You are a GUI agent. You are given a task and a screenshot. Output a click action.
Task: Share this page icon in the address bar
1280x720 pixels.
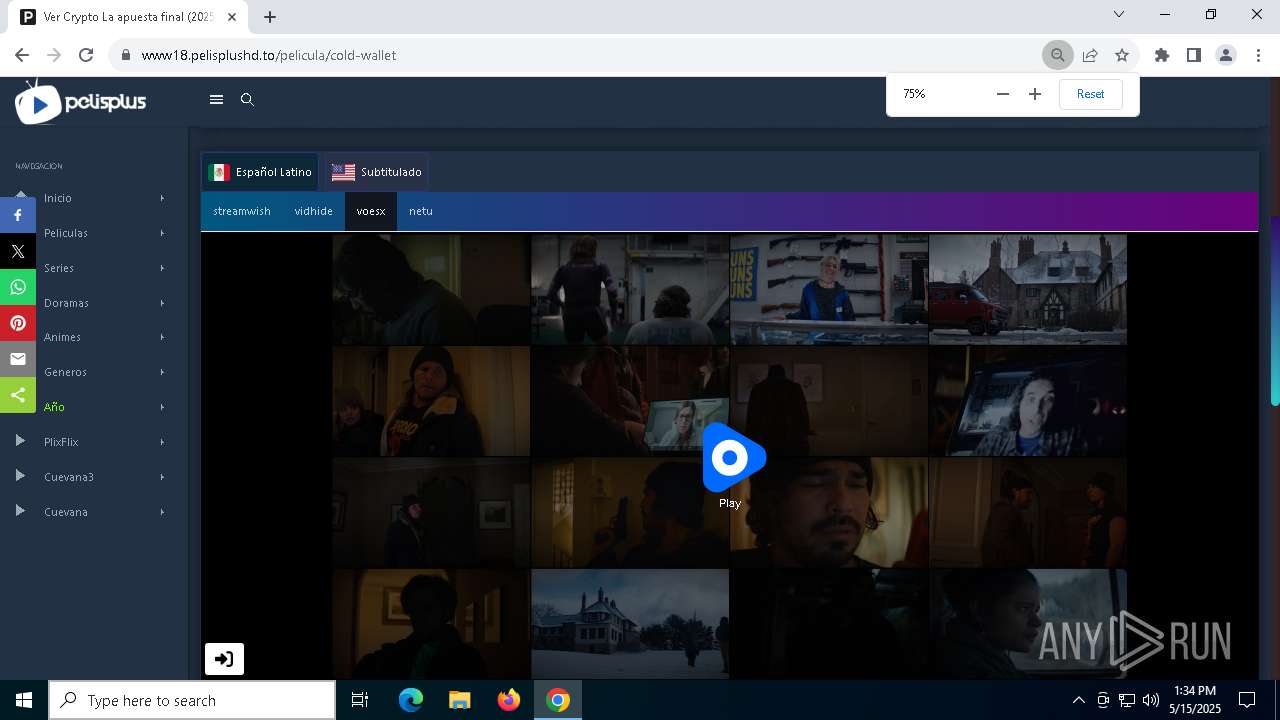(x=1090, y=55)
